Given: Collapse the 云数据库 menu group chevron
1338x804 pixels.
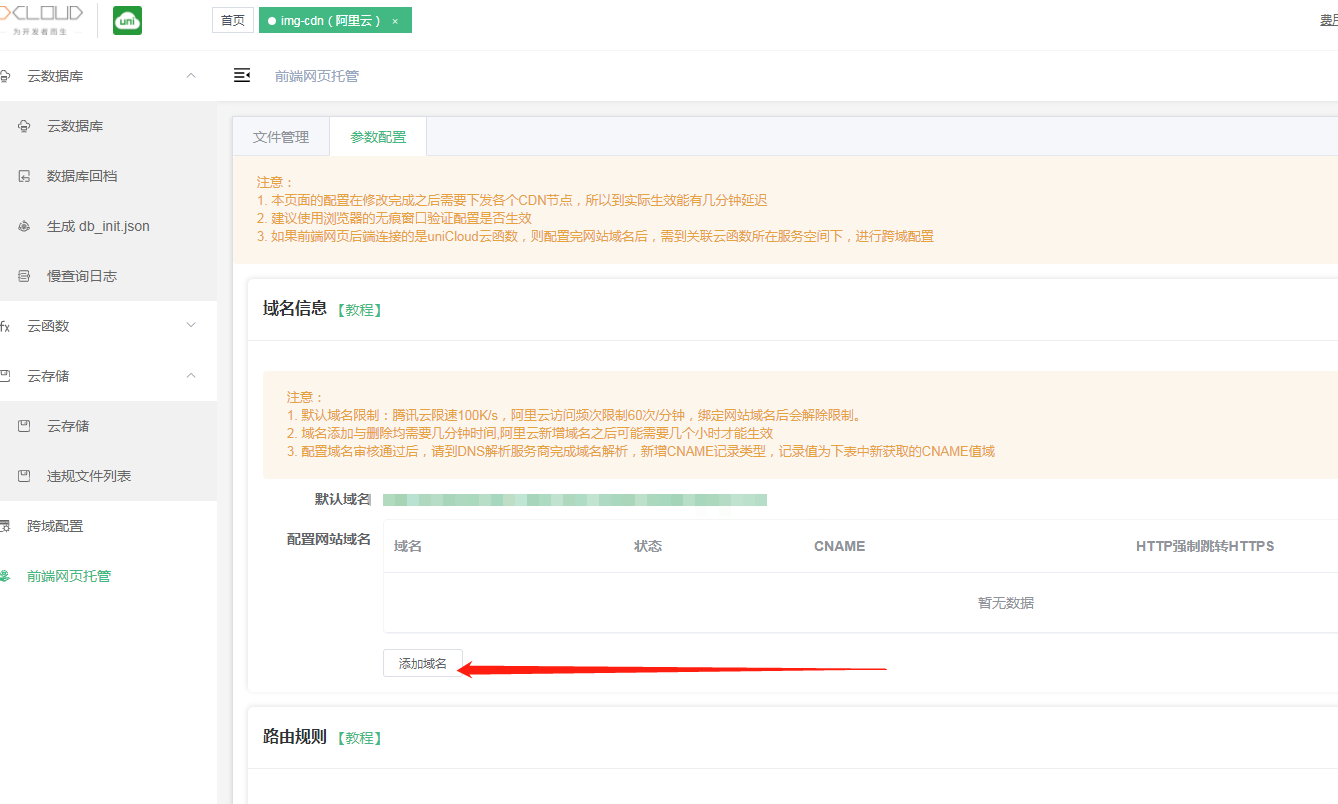Looking at the screenshot, I should (191, 75).
